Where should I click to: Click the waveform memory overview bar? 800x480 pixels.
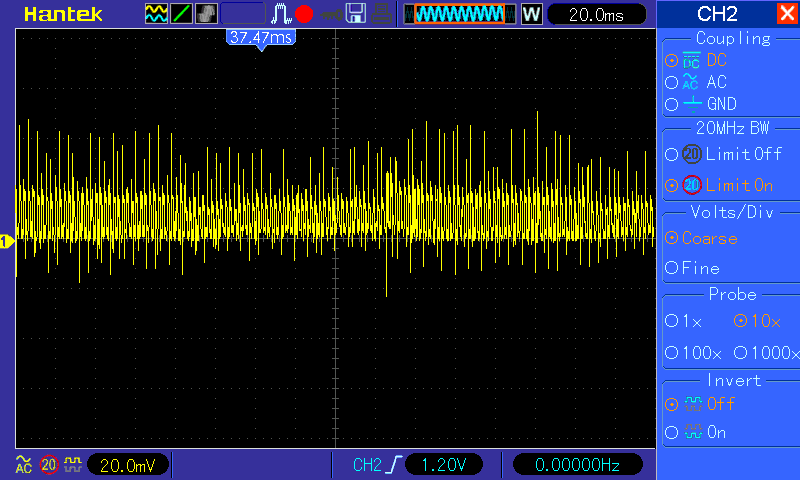pyautogui.click(x=460, y=14)
